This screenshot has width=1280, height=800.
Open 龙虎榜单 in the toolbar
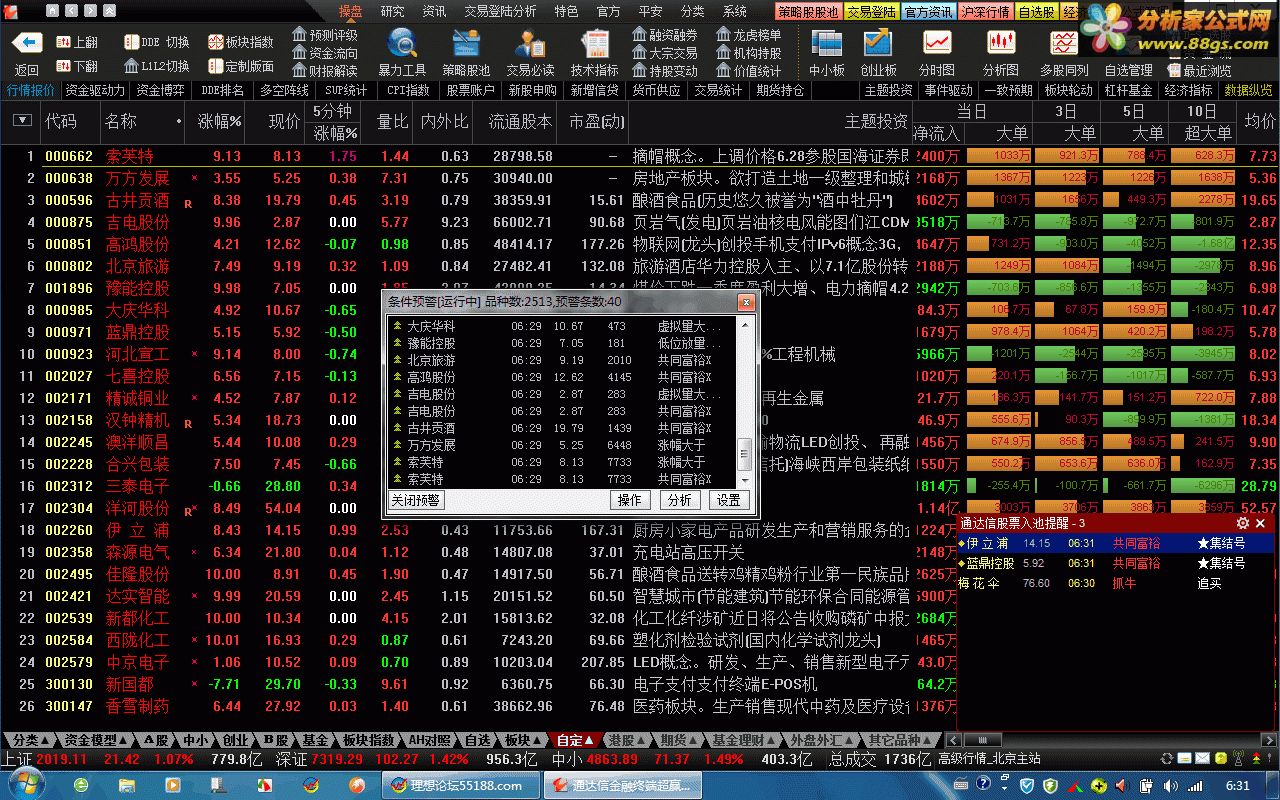[x=749, y=35]
